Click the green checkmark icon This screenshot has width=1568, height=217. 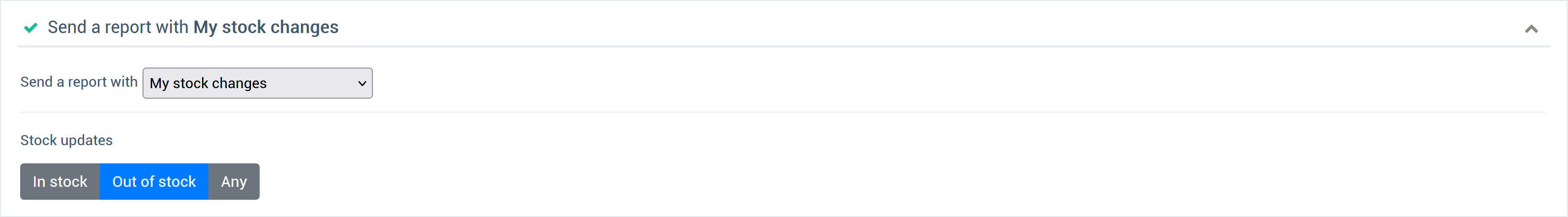coord(30,27)
